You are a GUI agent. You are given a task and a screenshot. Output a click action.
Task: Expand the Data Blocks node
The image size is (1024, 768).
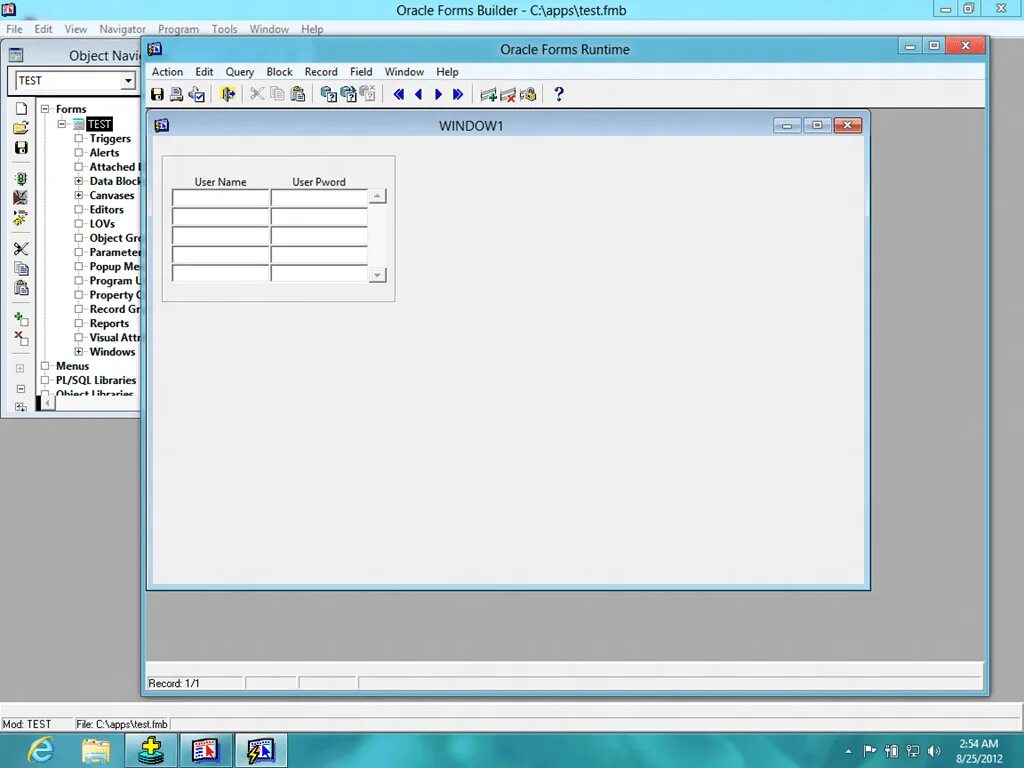point(78,181)
